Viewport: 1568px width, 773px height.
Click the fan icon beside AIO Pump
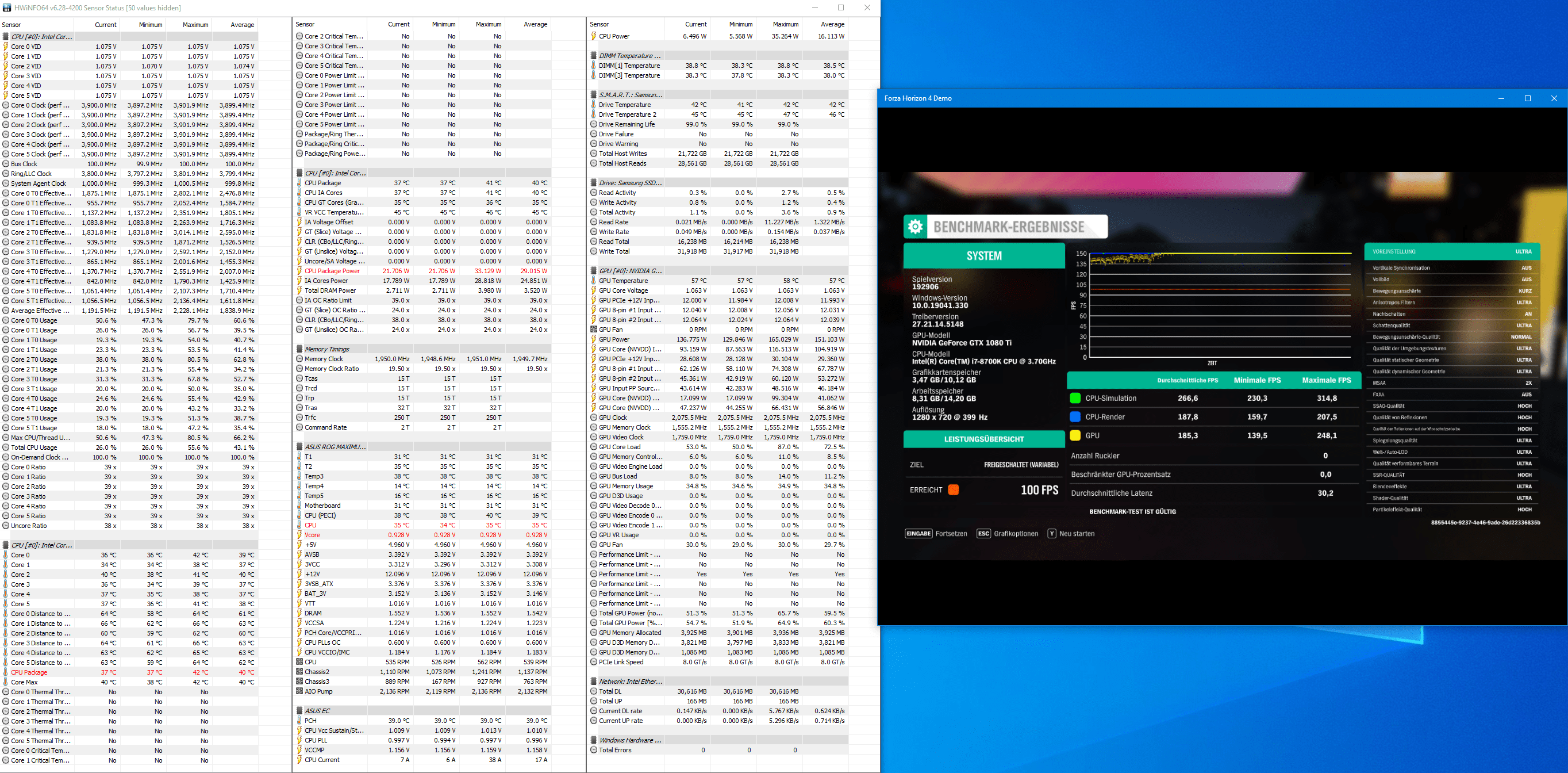[299, 691]
